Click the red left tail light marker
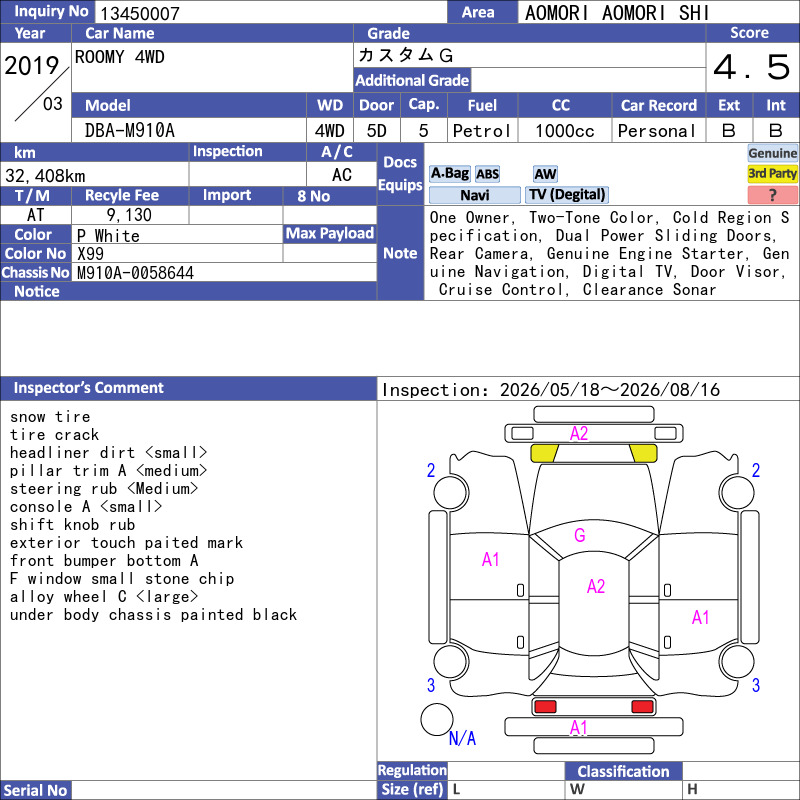Image resolution: width=800 pixels, height=800 pixels. click(545, 707)
